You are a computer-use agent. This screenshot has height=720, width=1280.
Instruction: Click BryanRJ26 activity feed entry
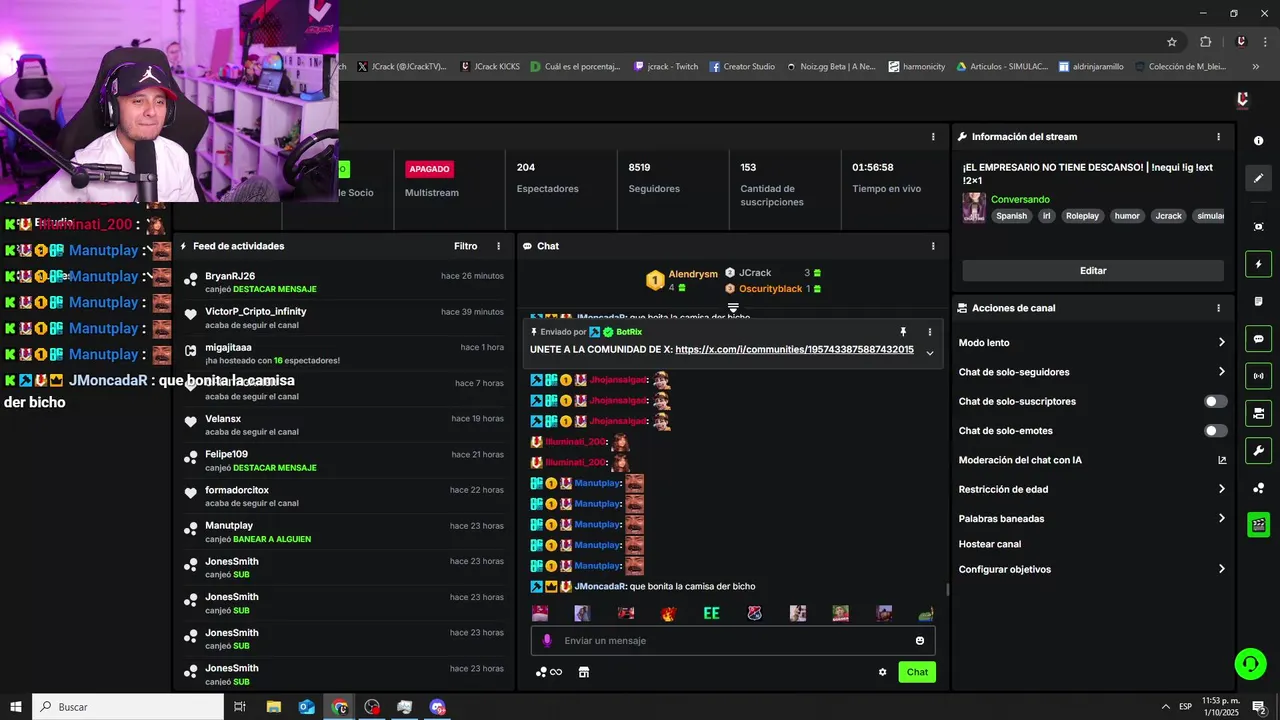click(x=344, y=282)
